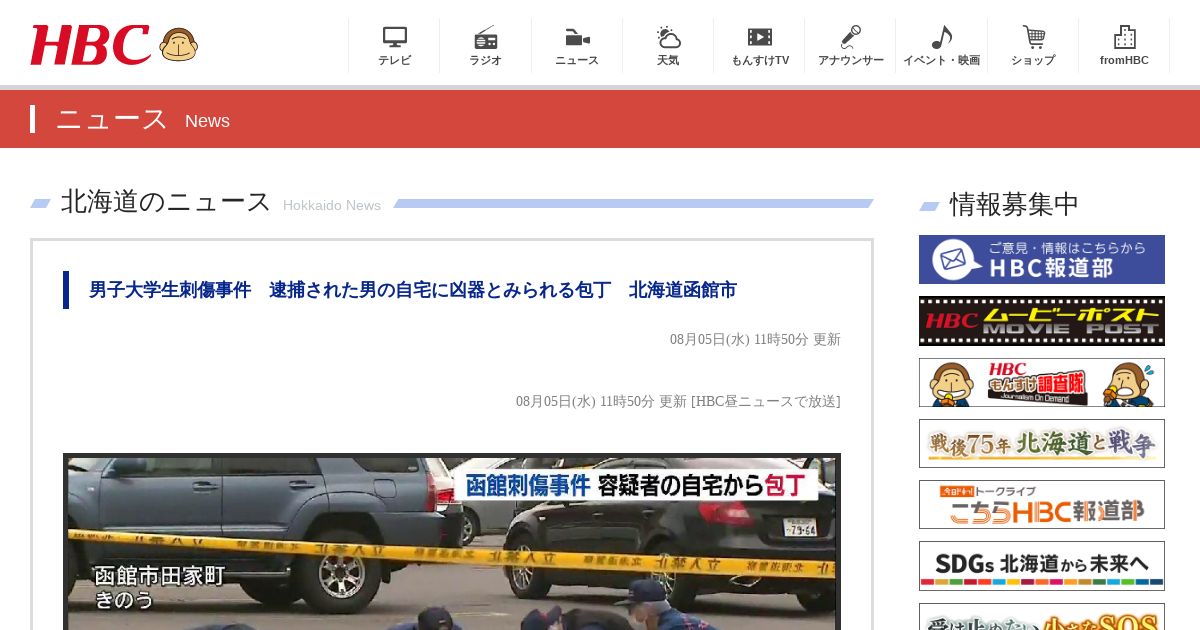This screenshot has width=1200, height=630.
Task: Open the 男子大学生刺傷事件 article headline
Action: pos(413,290)
